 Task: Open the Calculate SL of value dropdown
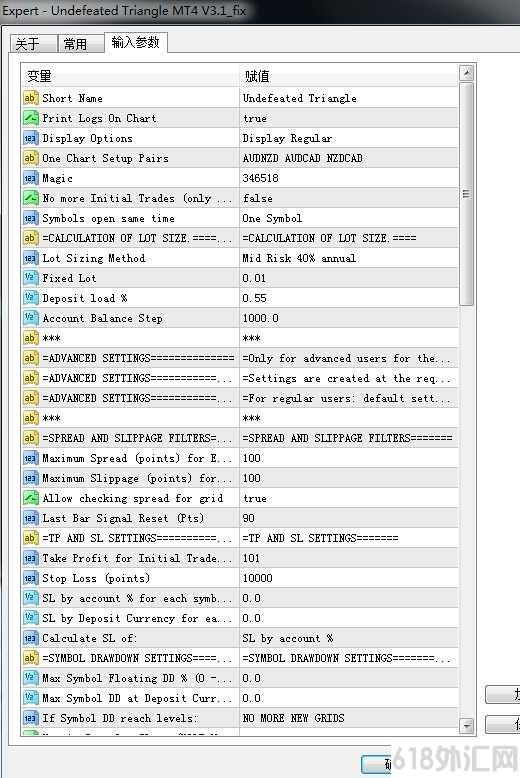(x=349, y=638)
